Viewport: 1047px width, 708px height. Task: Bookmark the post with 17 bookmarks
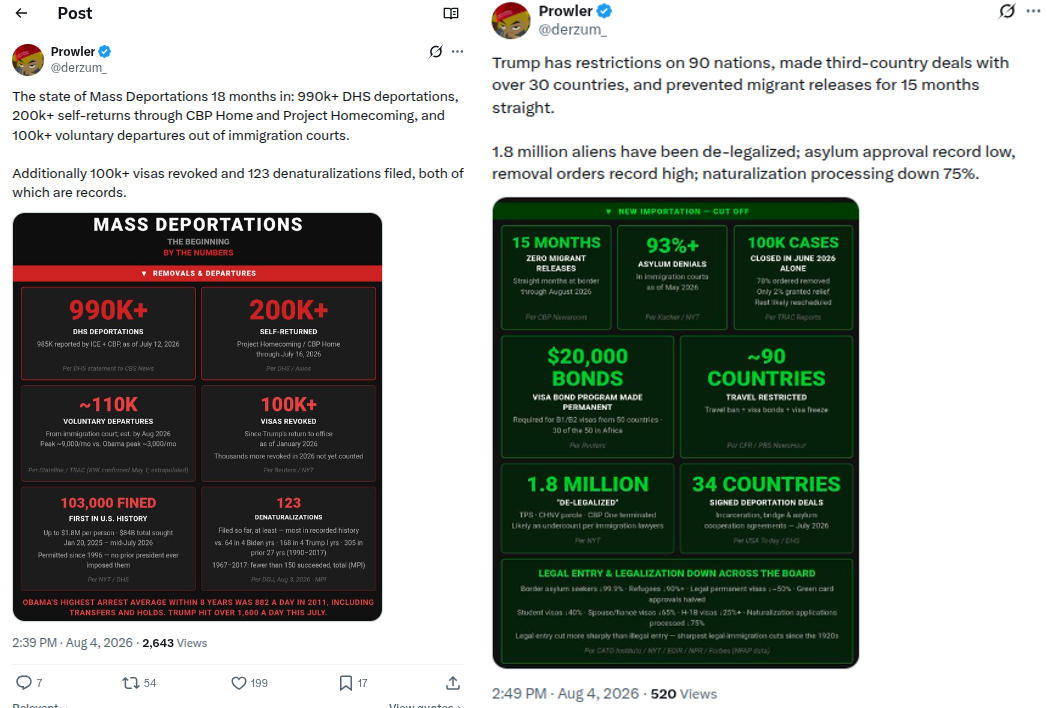[353, 683]
